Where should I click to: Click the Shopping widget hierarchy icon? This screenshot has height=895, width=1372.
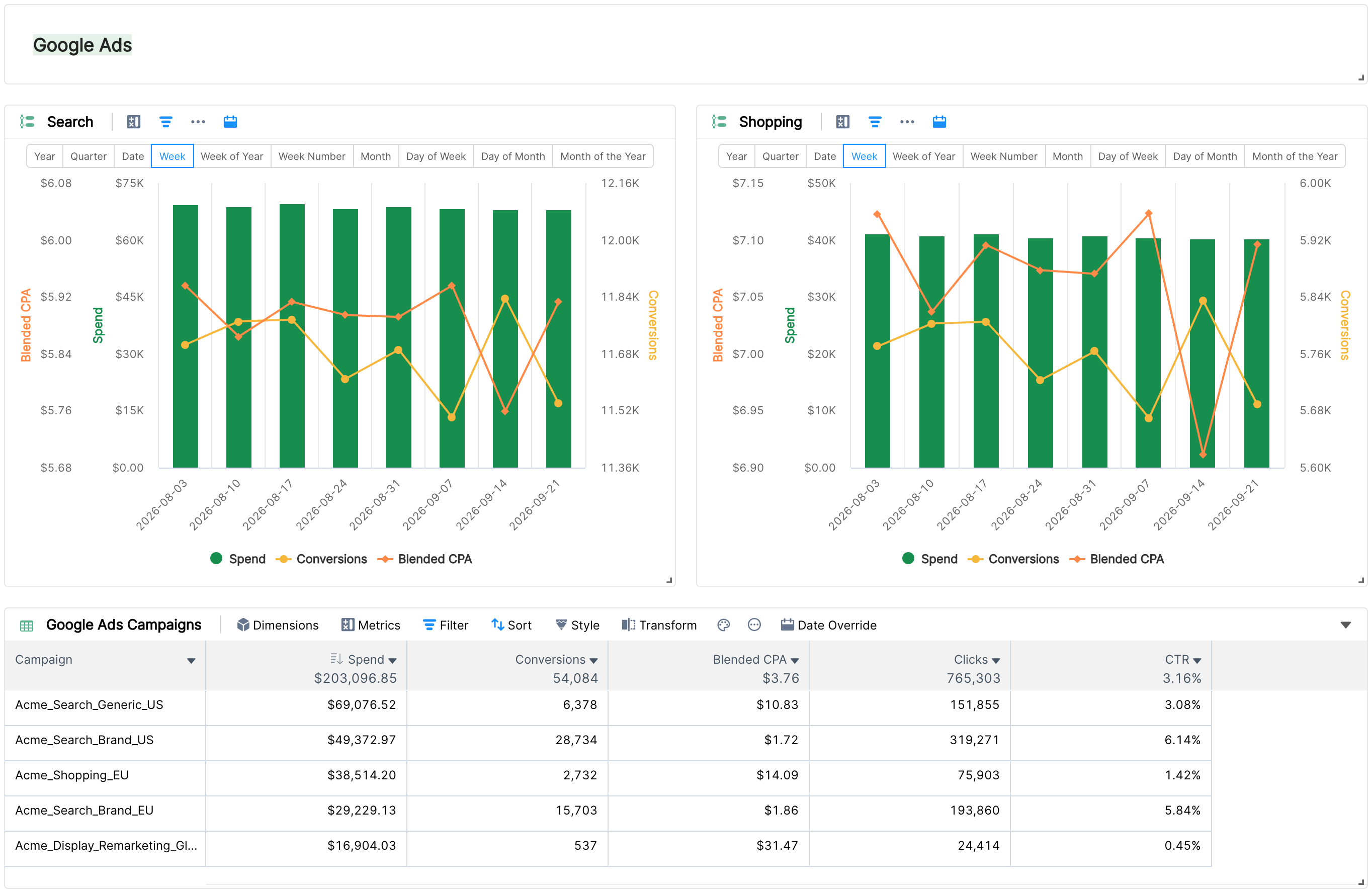[x=719, y=122]
